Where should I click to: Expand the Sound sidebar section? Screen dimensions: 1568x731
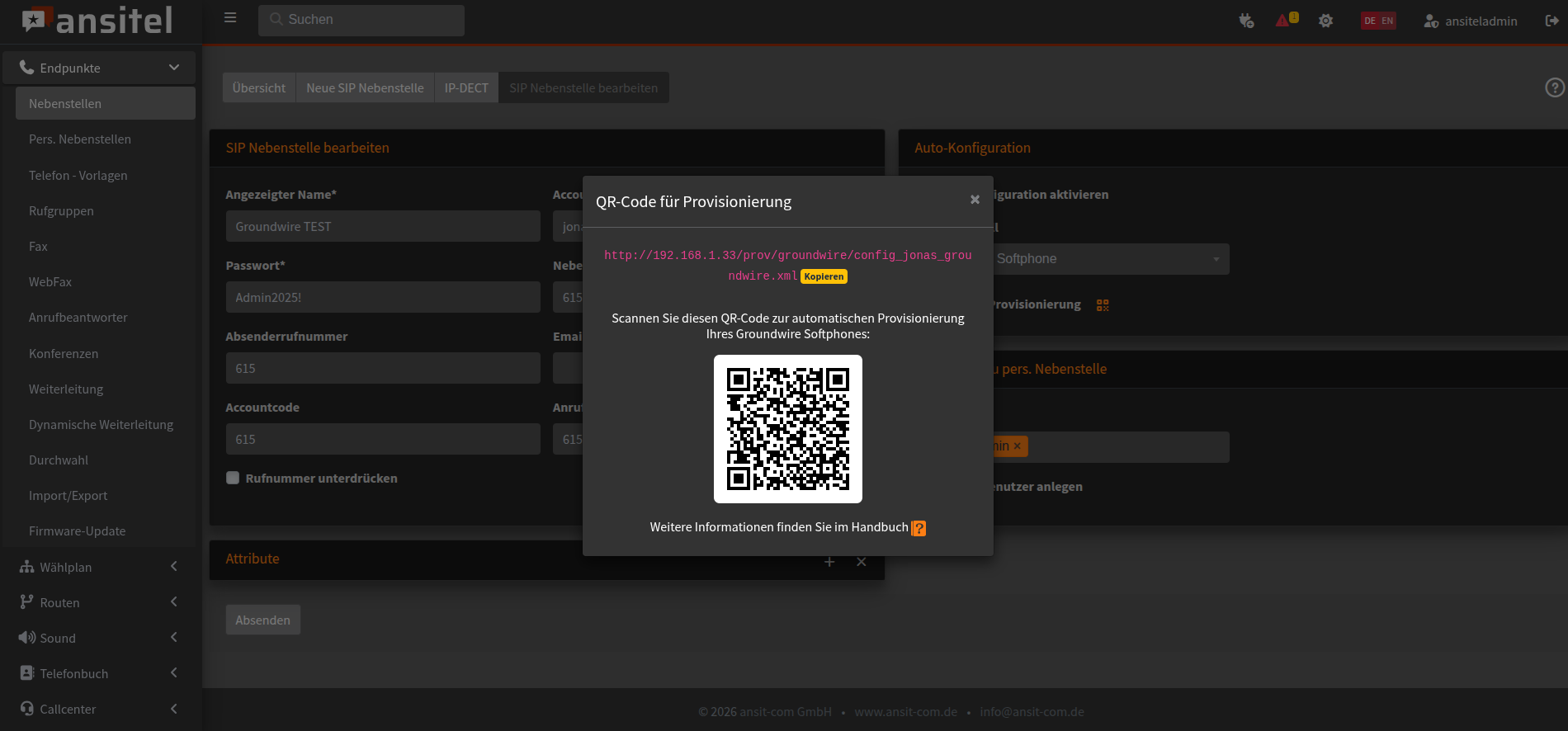[99, 638]
